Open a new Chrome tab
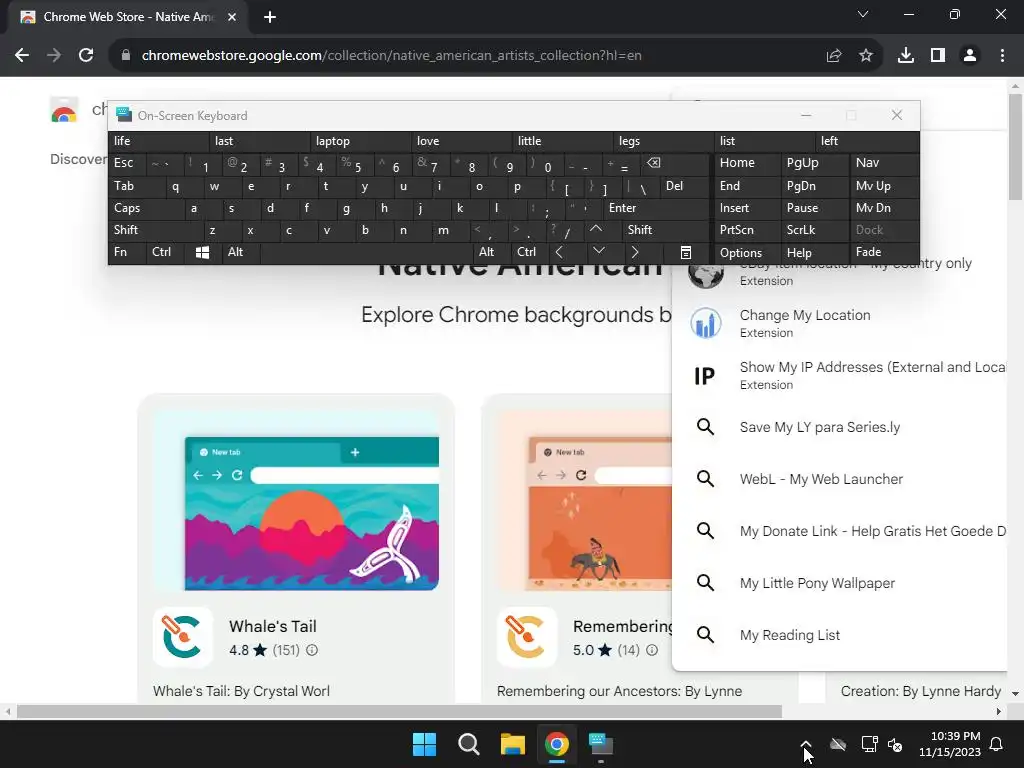1024x768 pixels. [x=270, y=17]
